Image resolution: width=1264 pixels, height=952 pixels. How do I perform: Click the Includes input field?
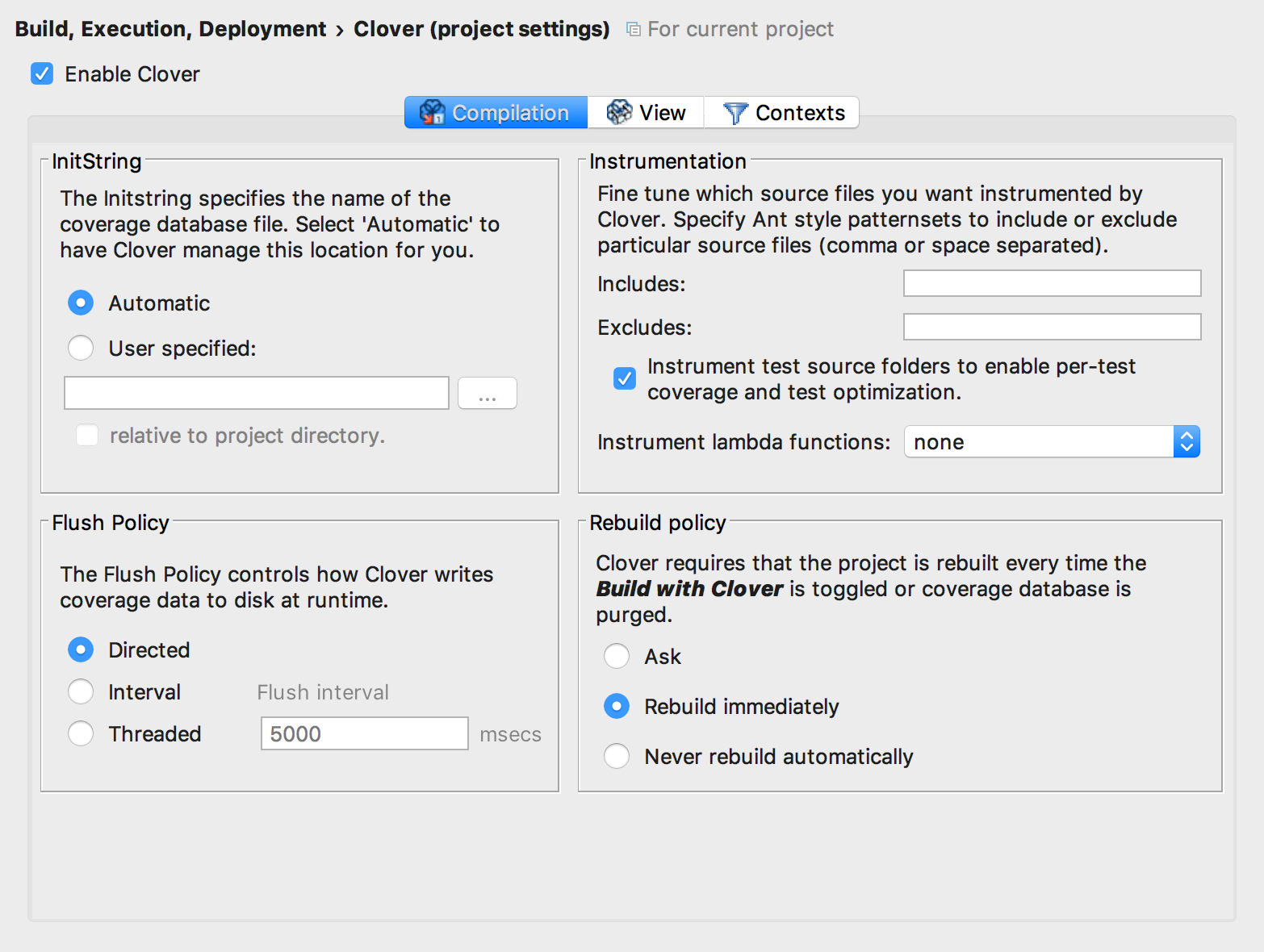click(1052, 284)
